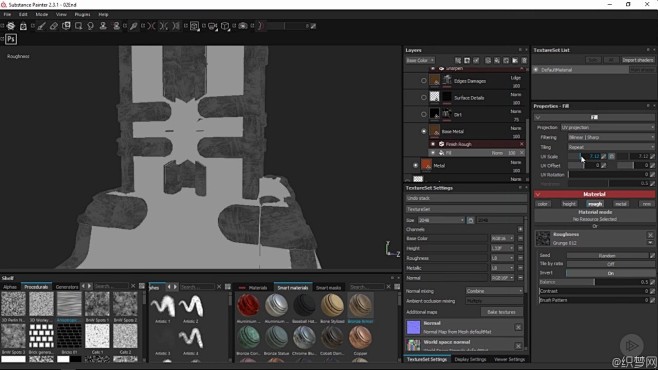Open the Roughness channel format dropdown

502,258
